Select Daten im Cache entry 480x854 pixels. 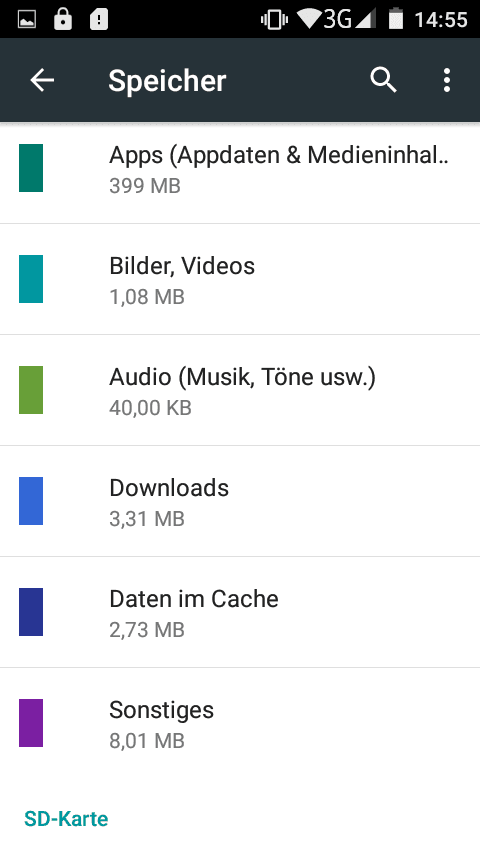pyautogui.click(x=240, y=612)
